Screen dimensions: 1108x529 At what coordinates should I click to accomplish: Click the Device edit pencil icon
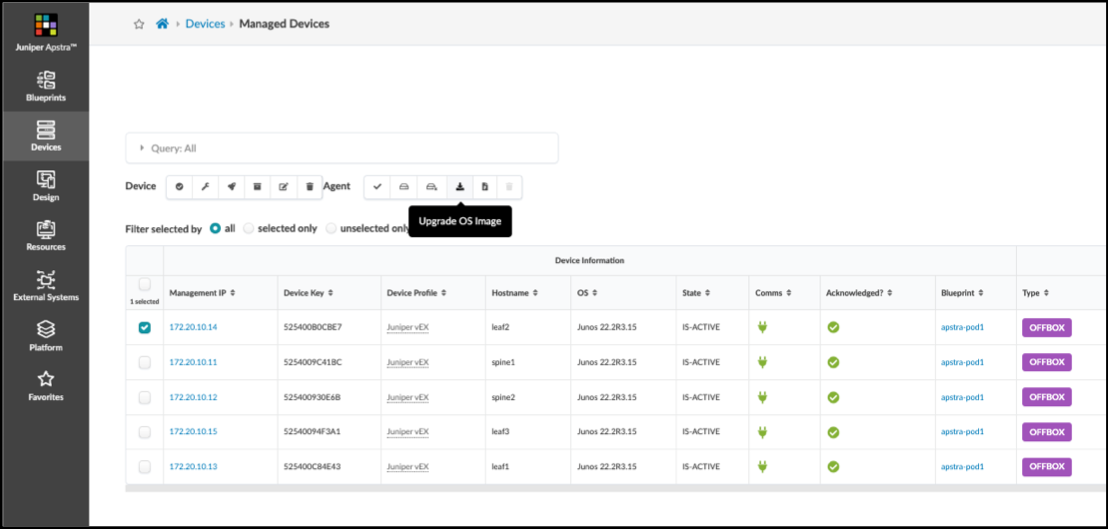point(284,186)
